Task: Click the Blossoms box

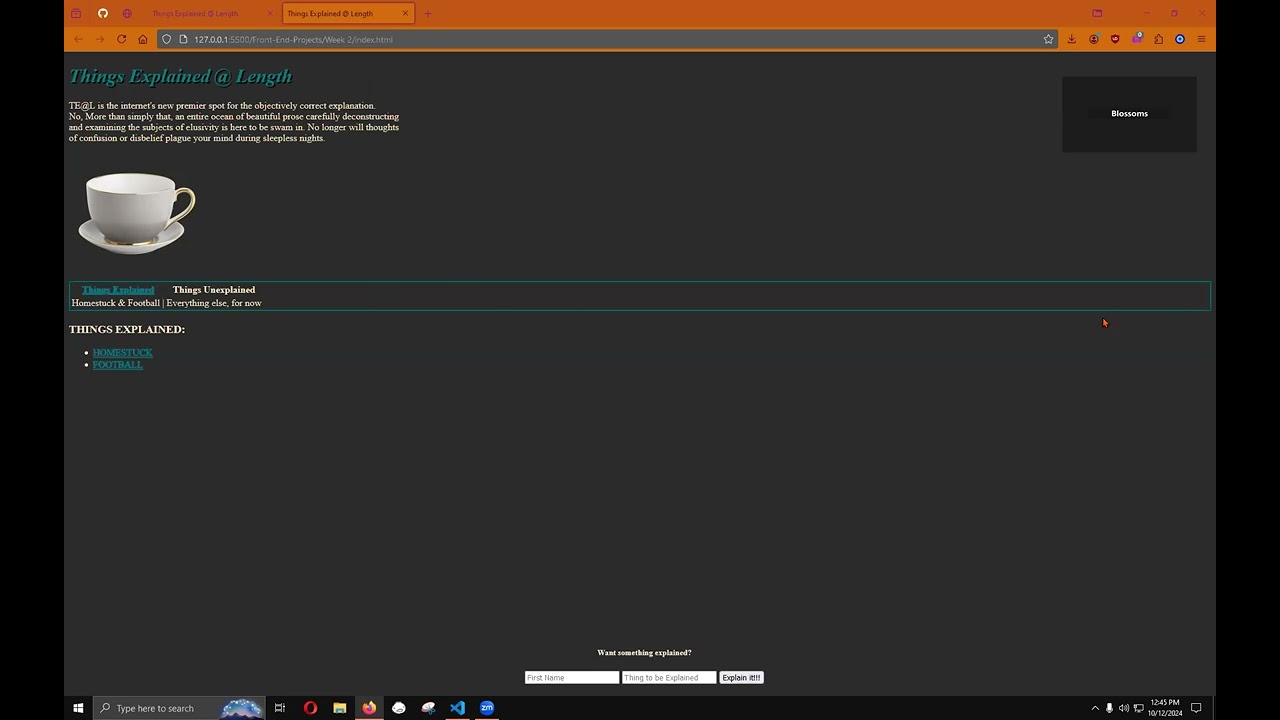Action: coord(1129,114)
